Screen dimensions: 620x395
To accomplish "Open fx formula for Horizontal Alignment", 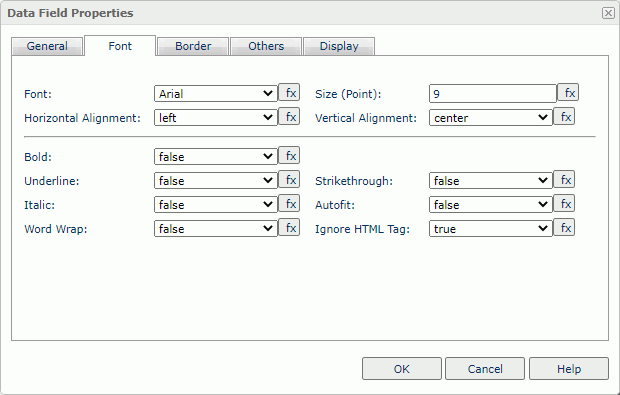I will 289,117.
